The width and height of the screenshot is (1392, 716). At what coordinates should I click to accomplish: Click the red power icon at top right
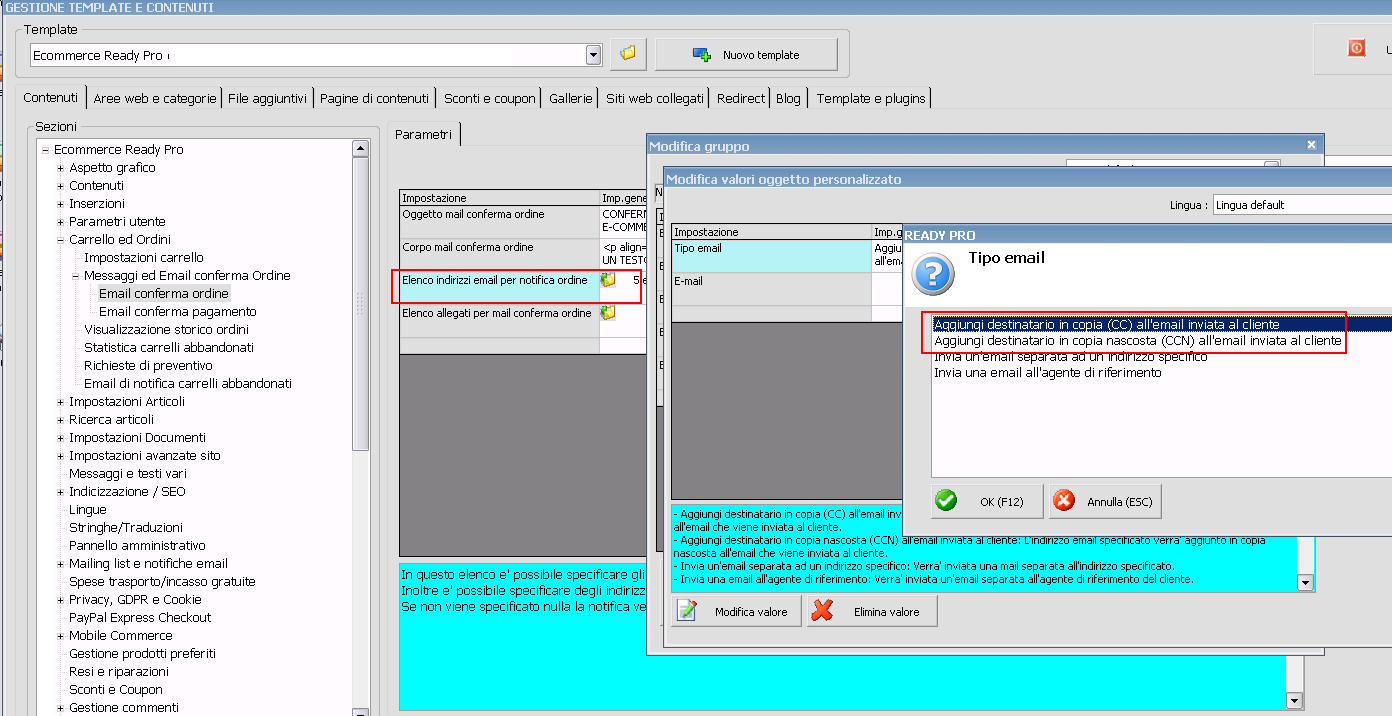(x=1356, y=48)
